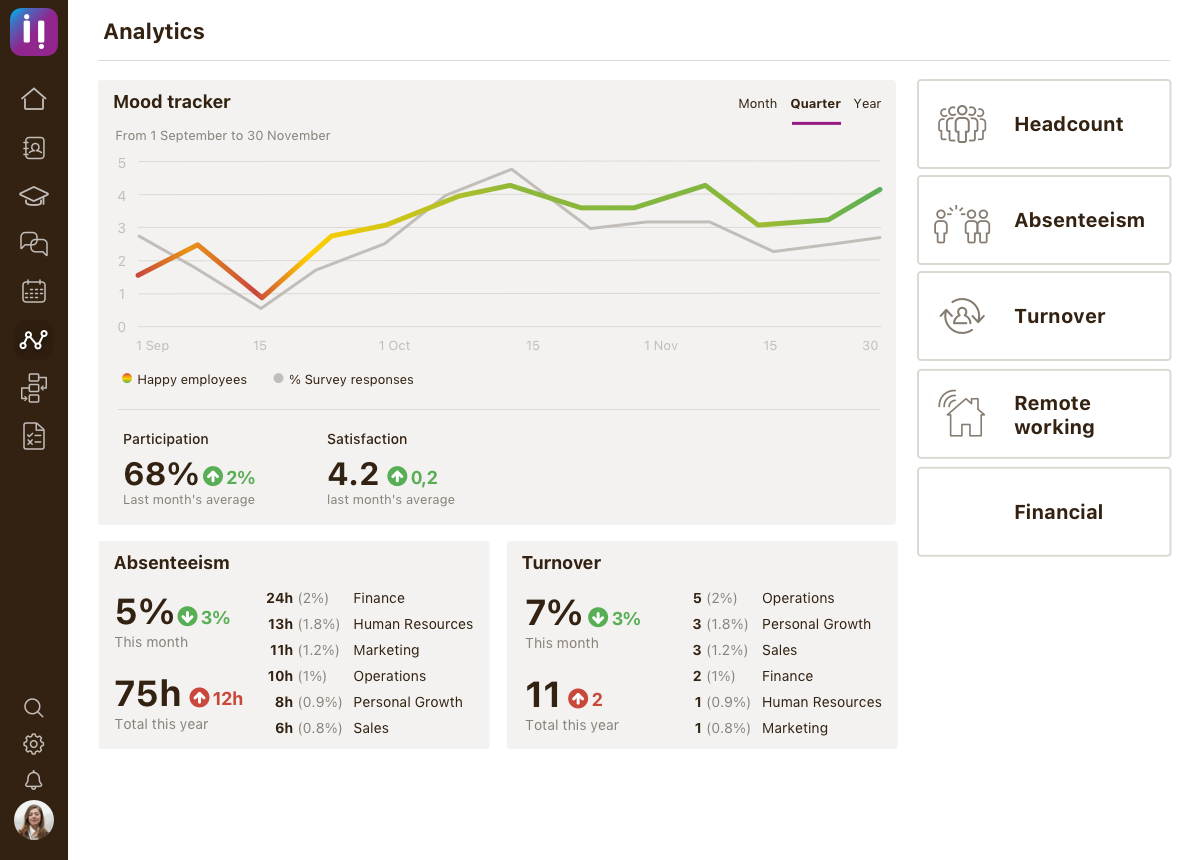Click the 7% turnover this month value
Viewport: 1200px width, 860px height.
point(554,613)
